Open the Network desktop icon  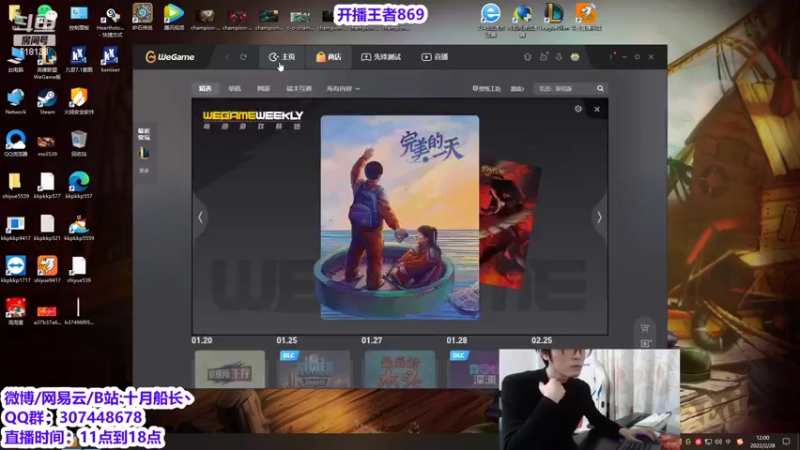pos(16,101)
